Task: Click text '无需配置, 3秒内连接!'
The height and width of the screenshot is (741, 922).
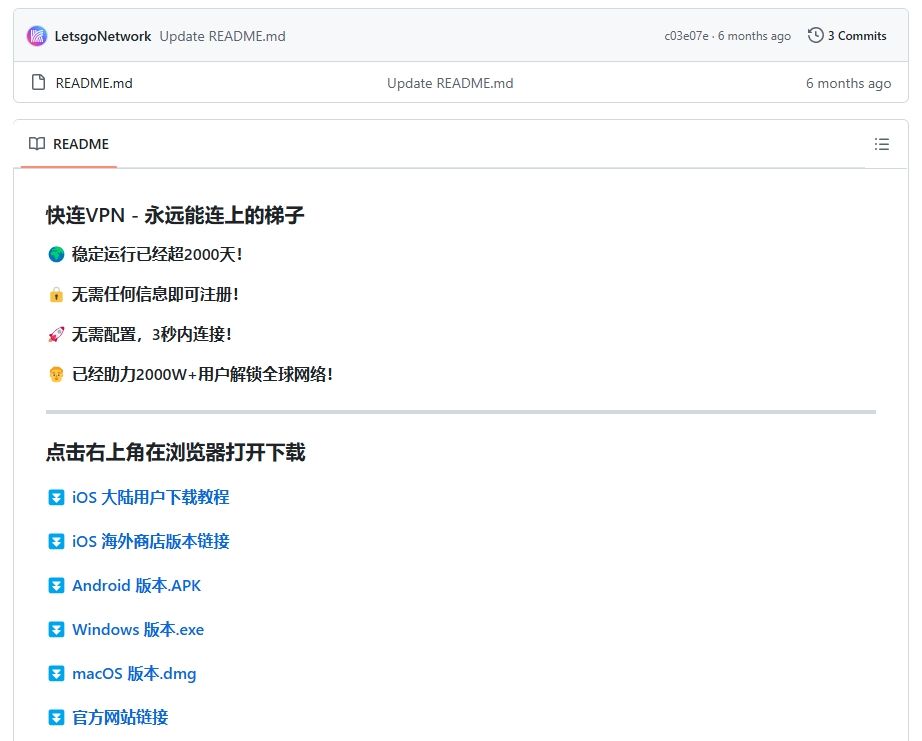Action: point(152,335)
